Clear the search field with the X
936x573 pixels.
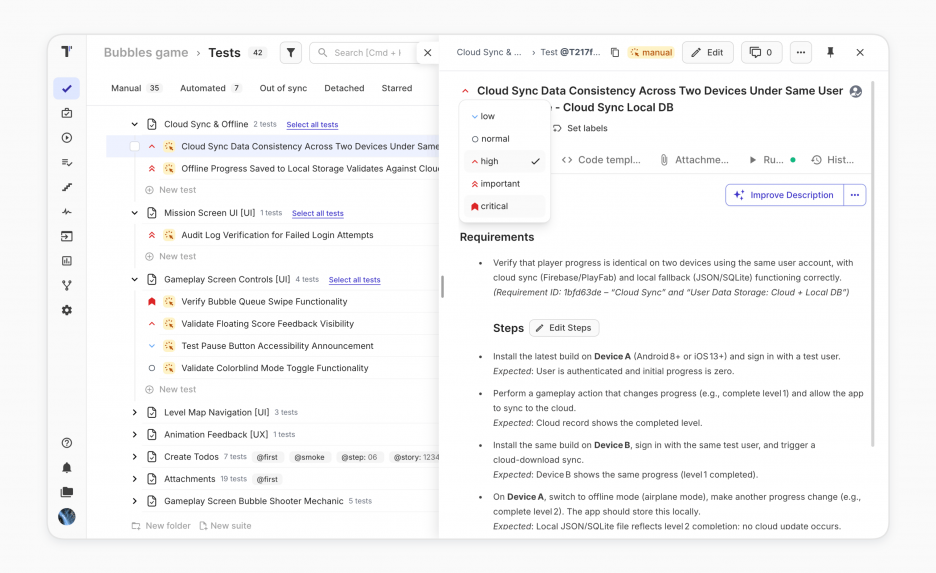point(427,53)
